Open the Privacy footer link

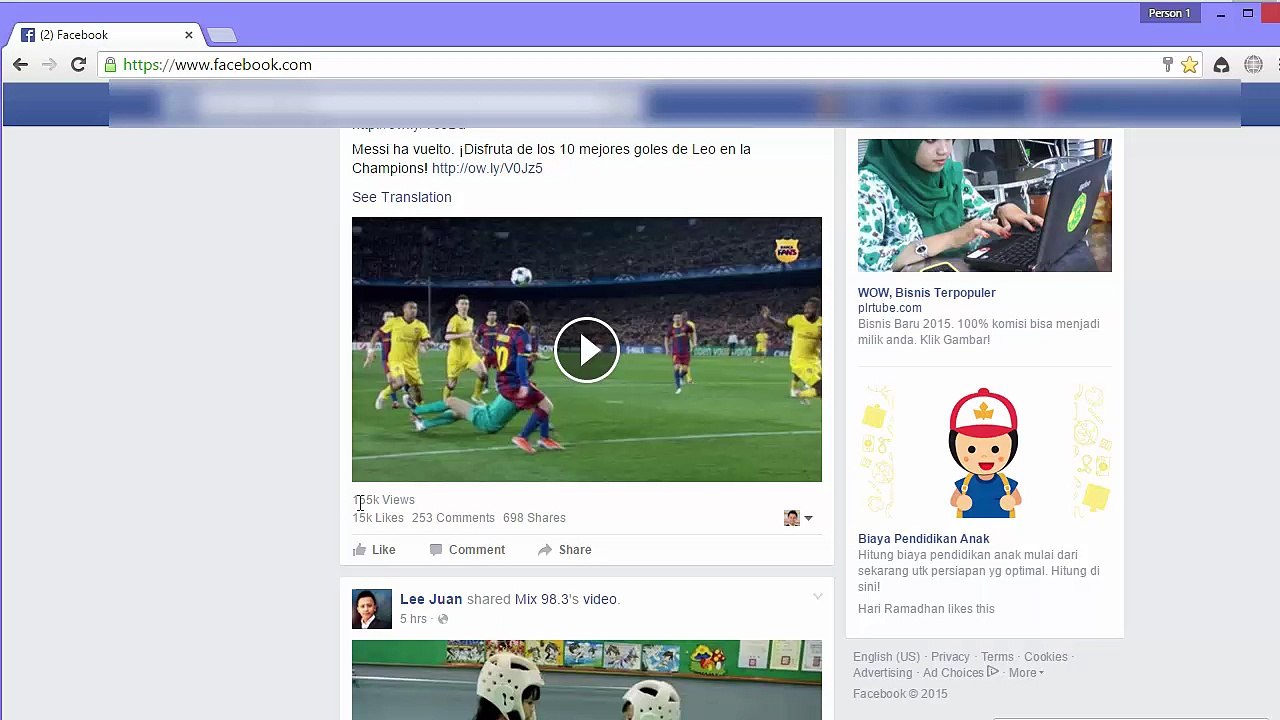point(950,657)
